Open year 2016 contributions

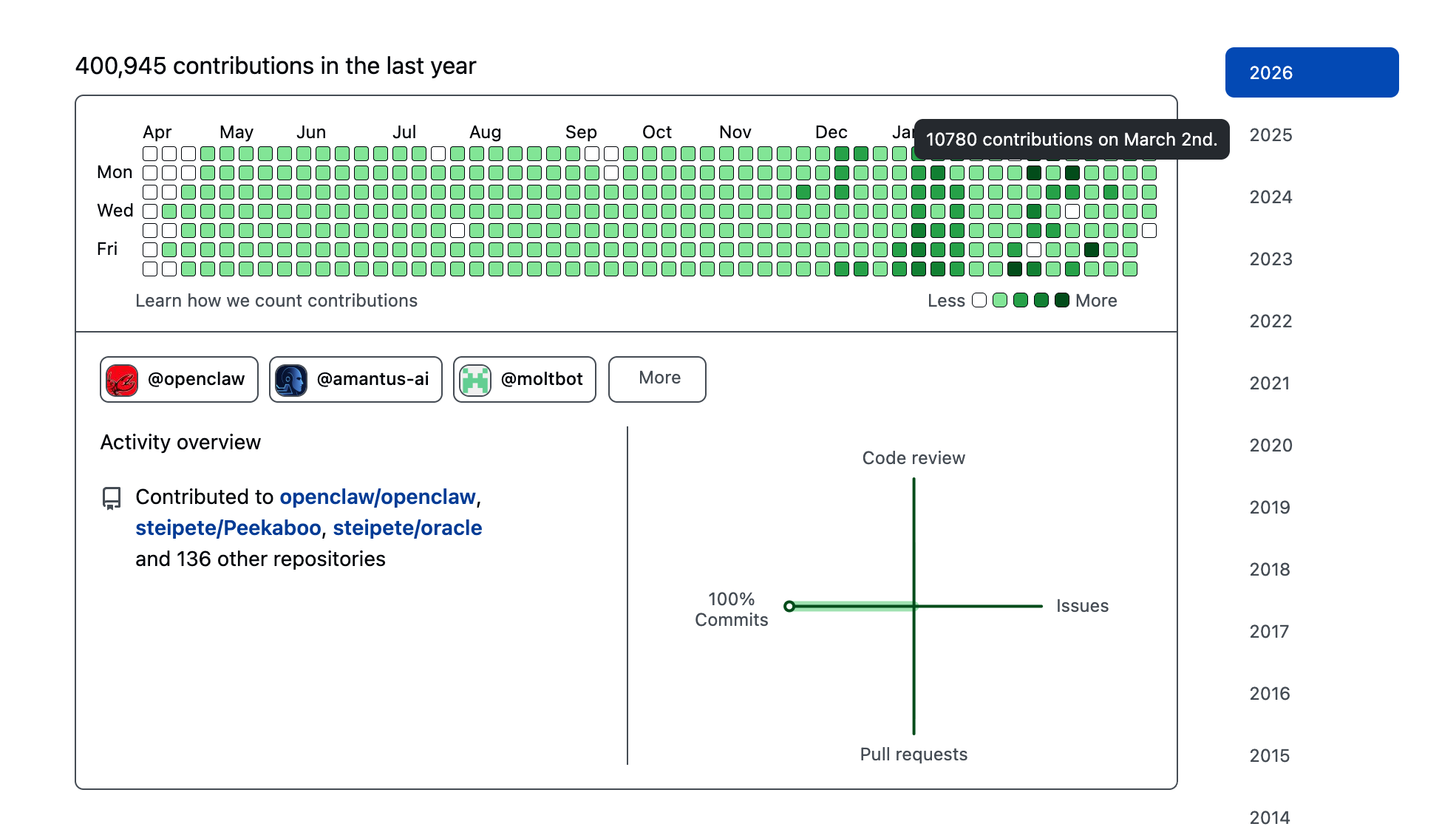click(1269, 694)
